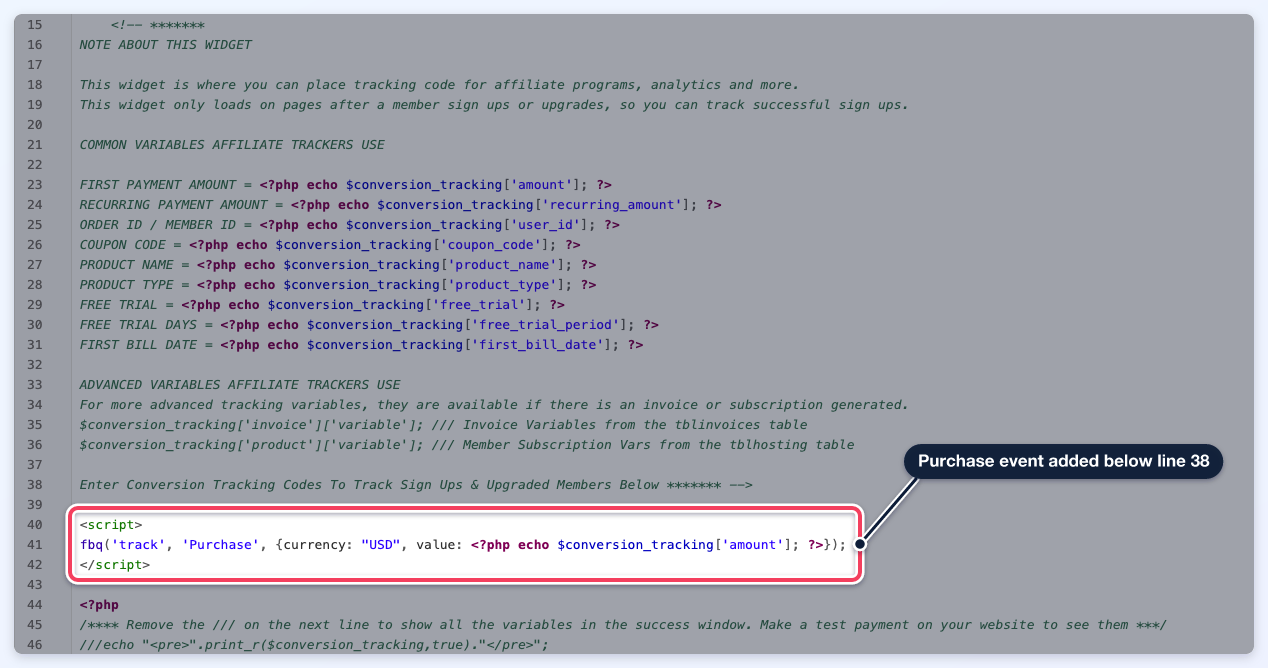The width and height of the screenshot is (1268, 668).
Task: Click the 'RECURRING PAYMENT AMOUNT' line
Action: pyautogui.click(x=400, y=205)
